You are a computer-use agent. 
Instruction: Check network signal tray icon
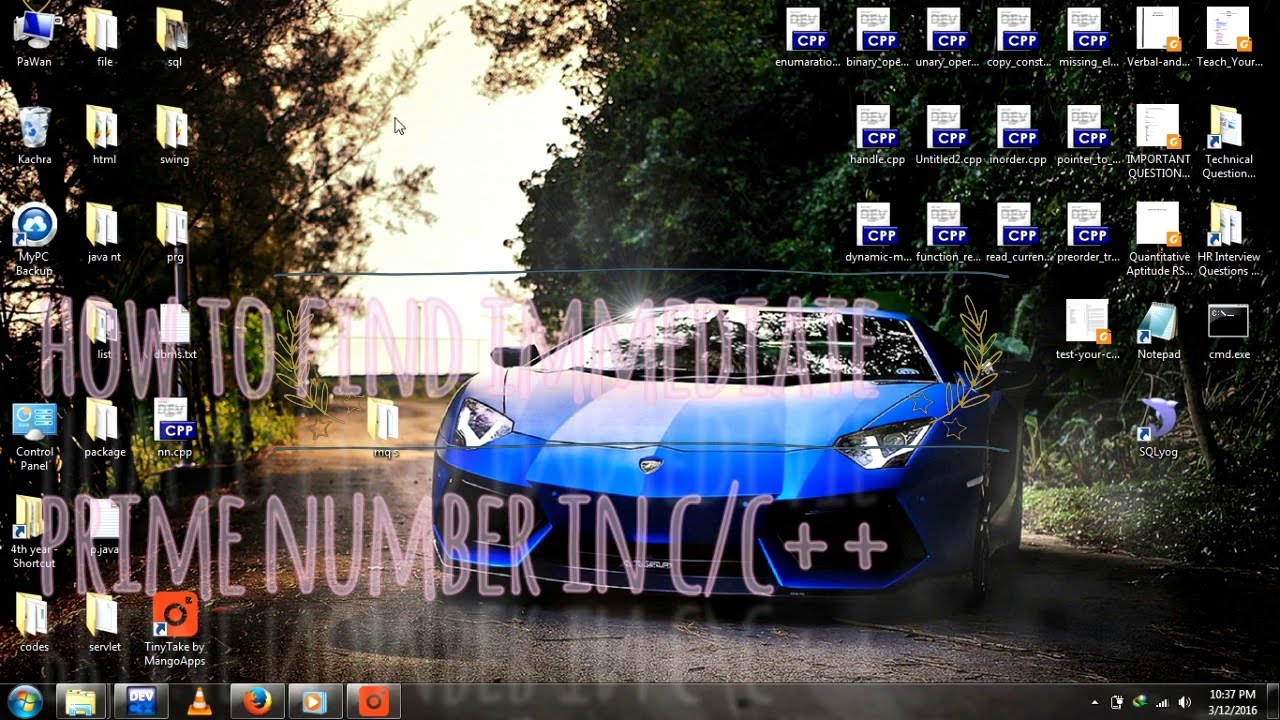point(1162,703)
